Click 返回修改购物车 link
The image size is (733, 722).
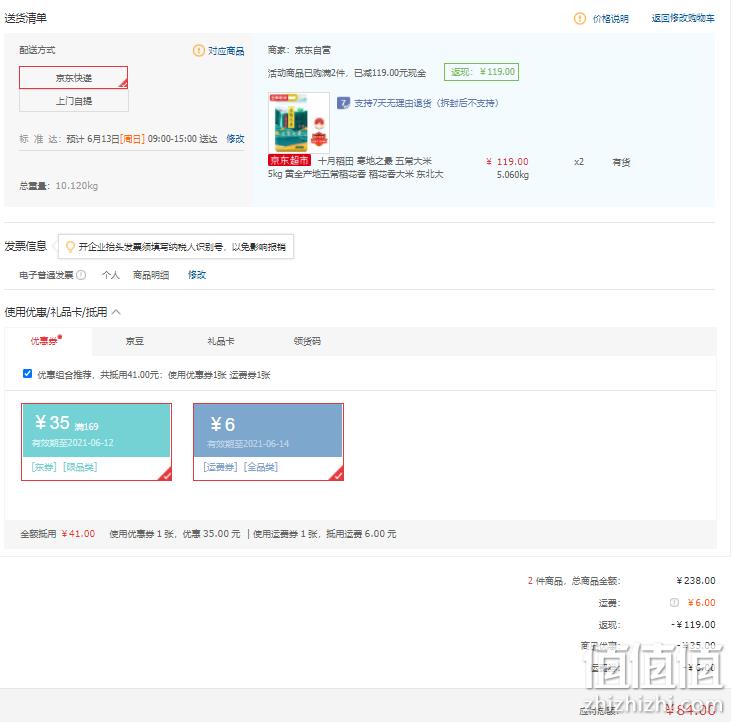pyautogui.click(x=683, y=18)
